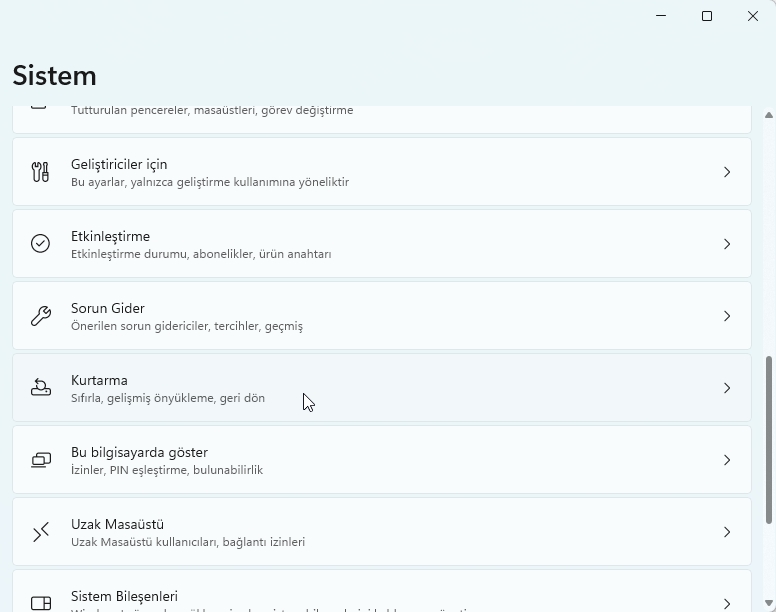The image size is (776, 612).
Task: Open Etkinleştirme using the right chevron
Action: pyautogui.click(x=727, y=244)
